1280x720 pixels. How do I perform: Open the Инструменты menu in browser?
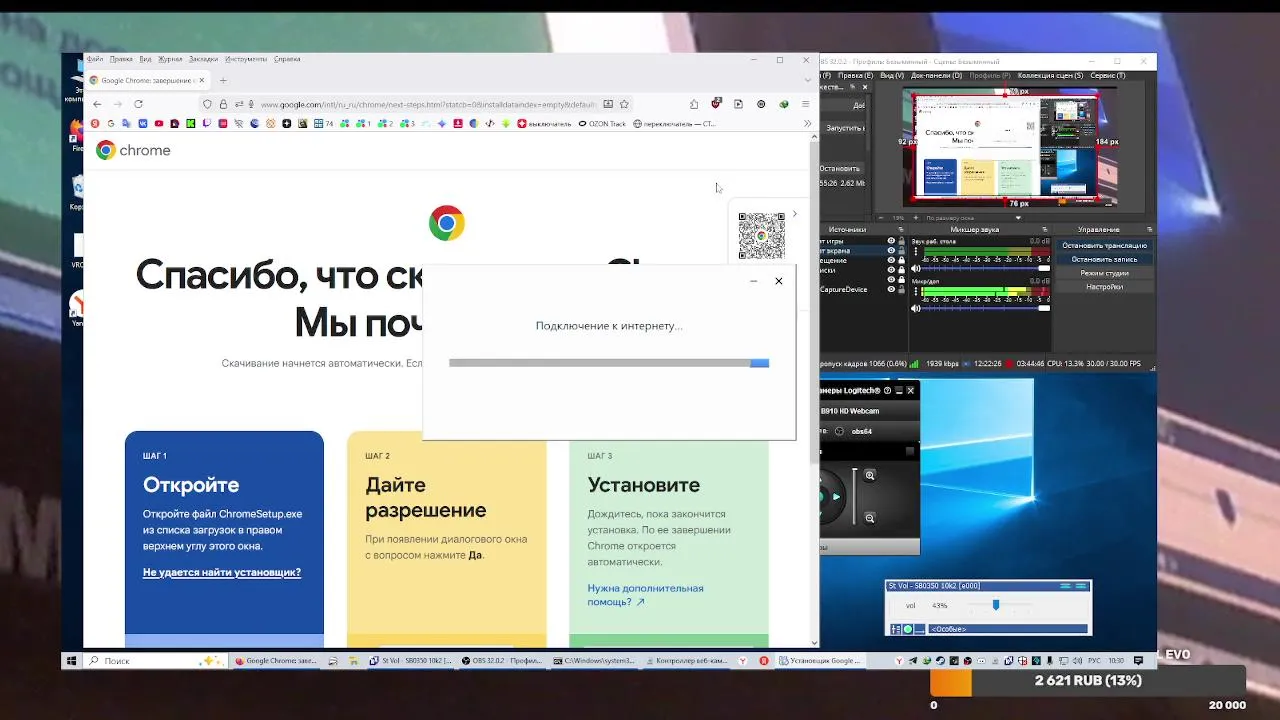coord(246,59)
